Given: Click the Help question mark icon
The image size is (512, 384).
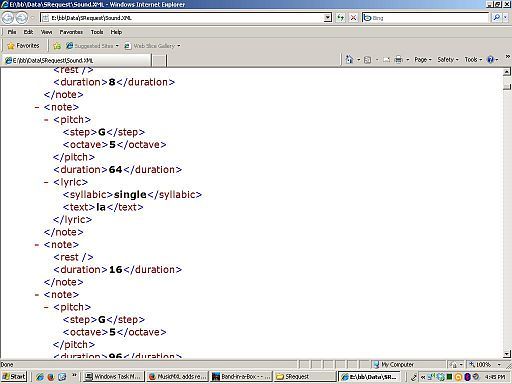Looking at the screenshot, I should (x=490, y=60).
